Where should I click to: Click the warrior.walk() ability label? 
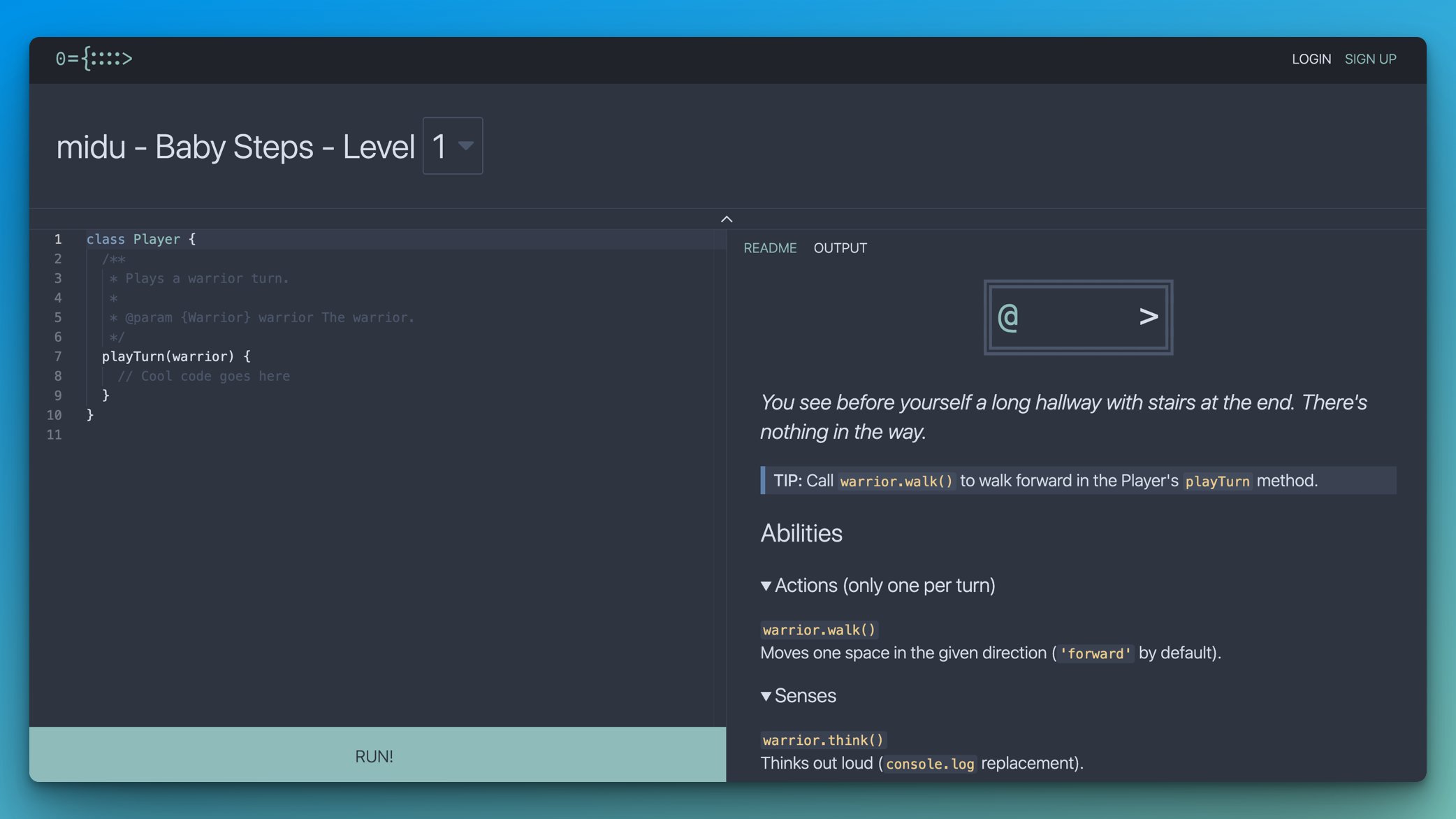pos(818,630)
